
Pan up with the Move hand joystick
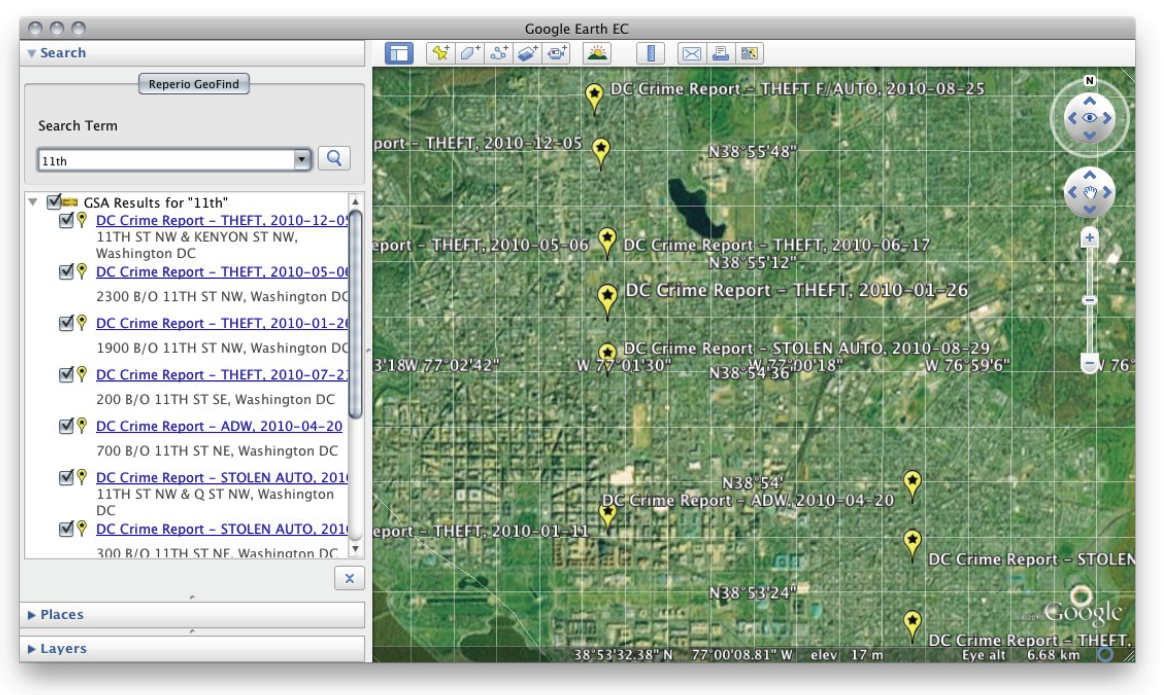pos(1089,174)
